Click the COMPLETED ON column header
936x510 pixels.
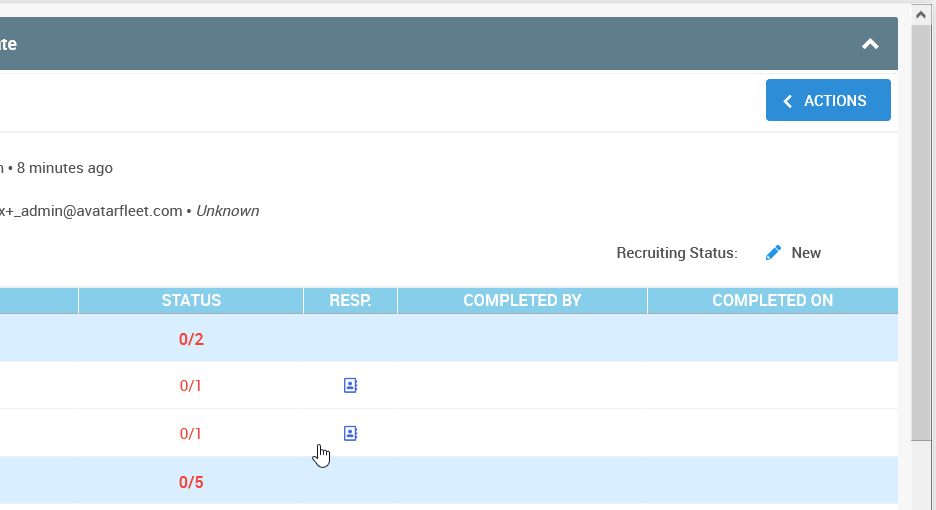click(772, 300)
